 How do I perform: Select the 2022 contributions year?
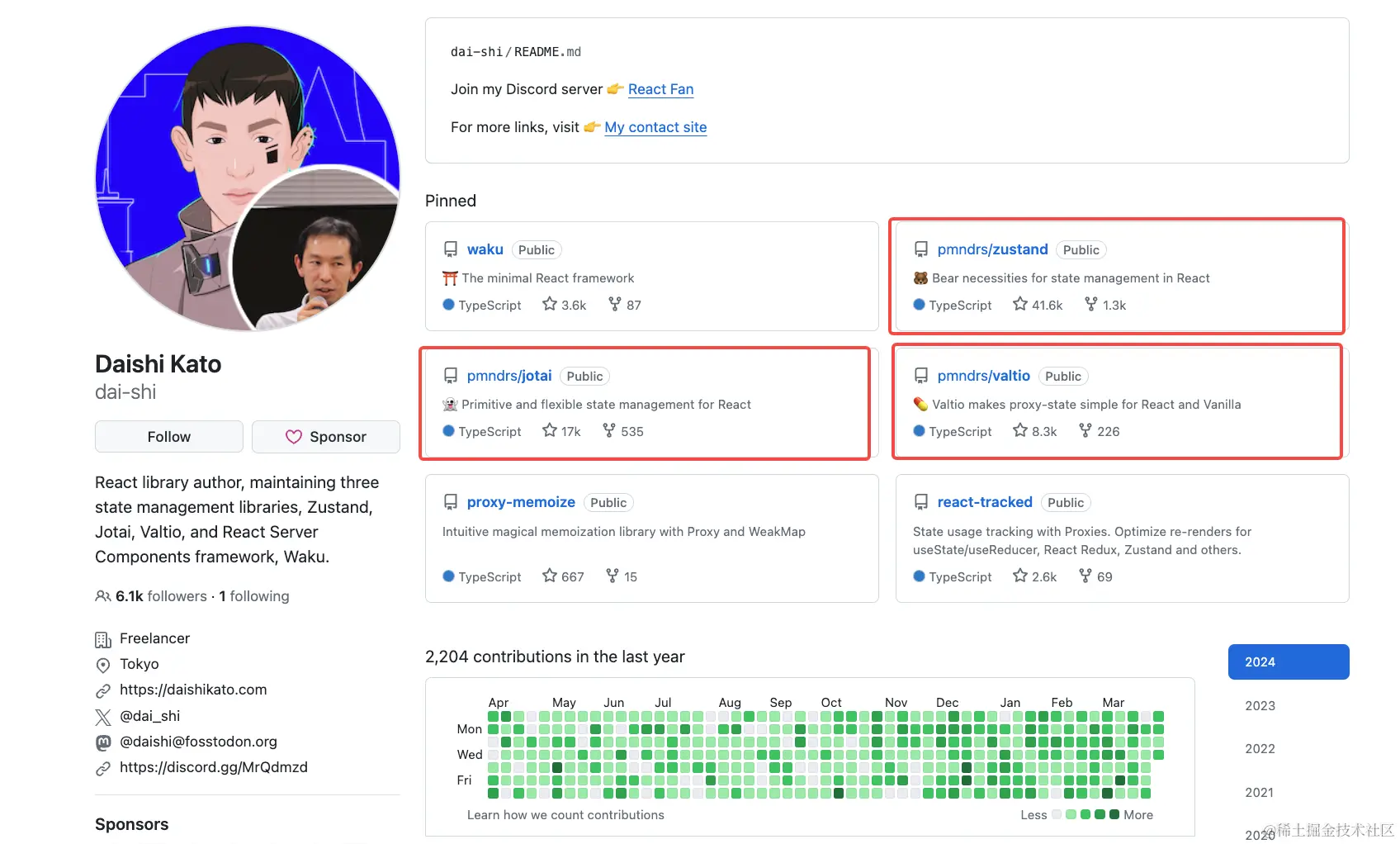(x=1260, y=749)
